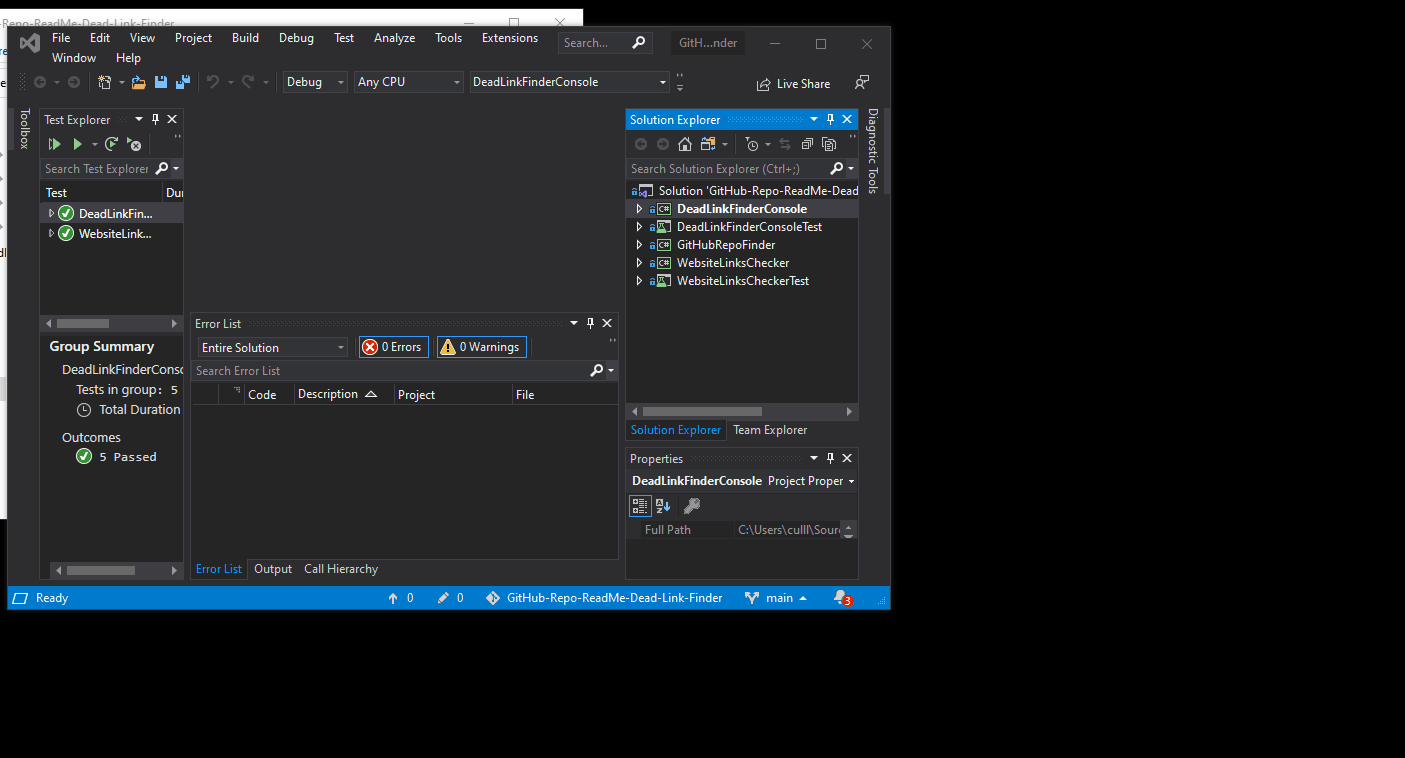
Task: Click the Search Solution Explorer input field
Action: 728,169
